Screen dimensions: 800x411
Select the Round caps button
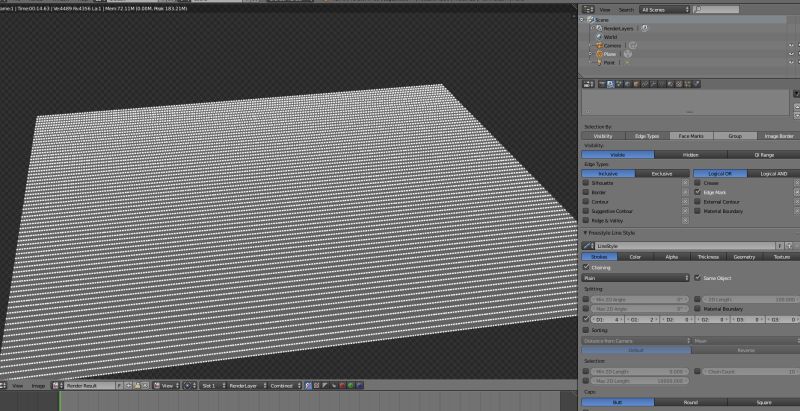690,402
